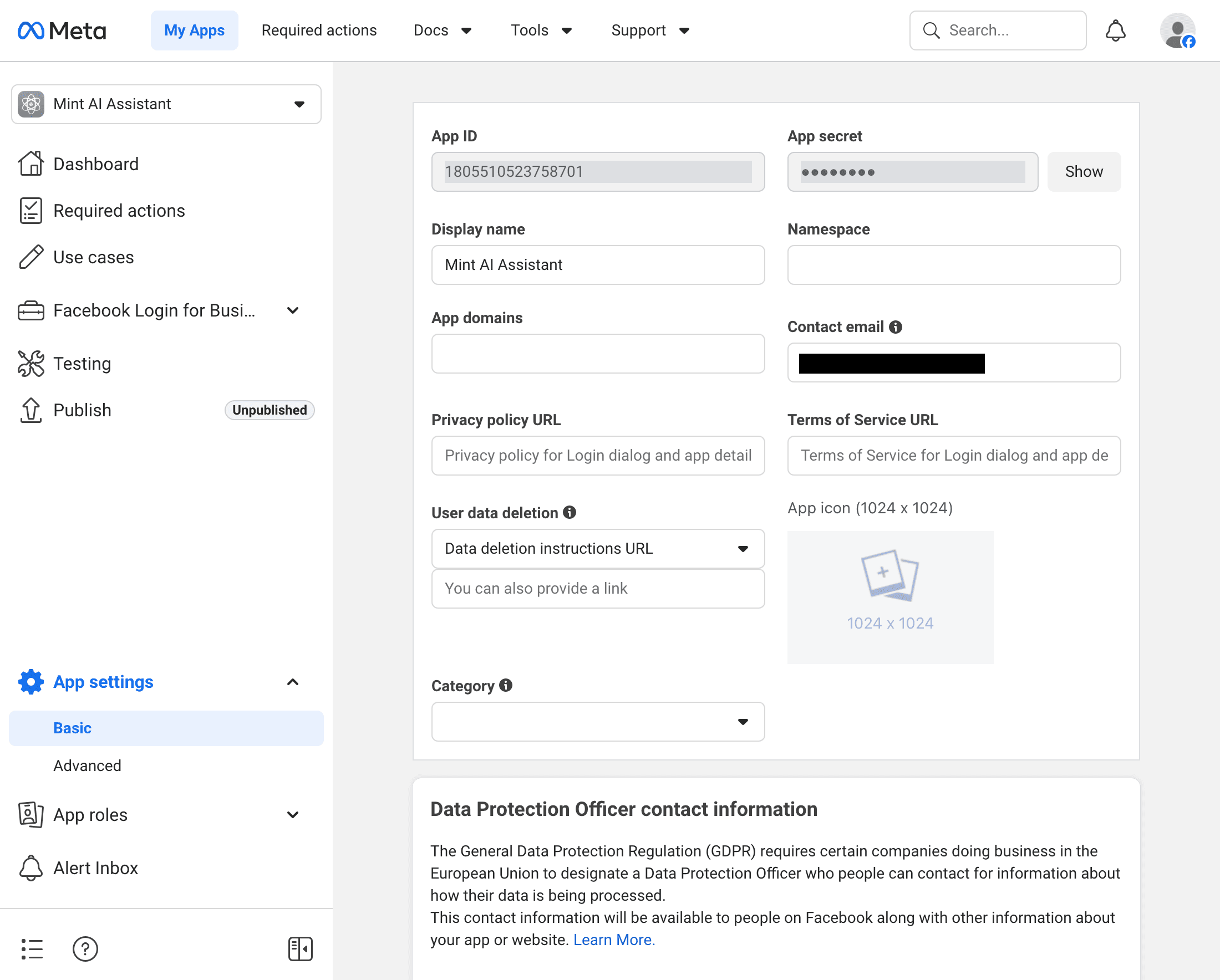Open Data deletion instructions URL dropdown

[598, 549]
